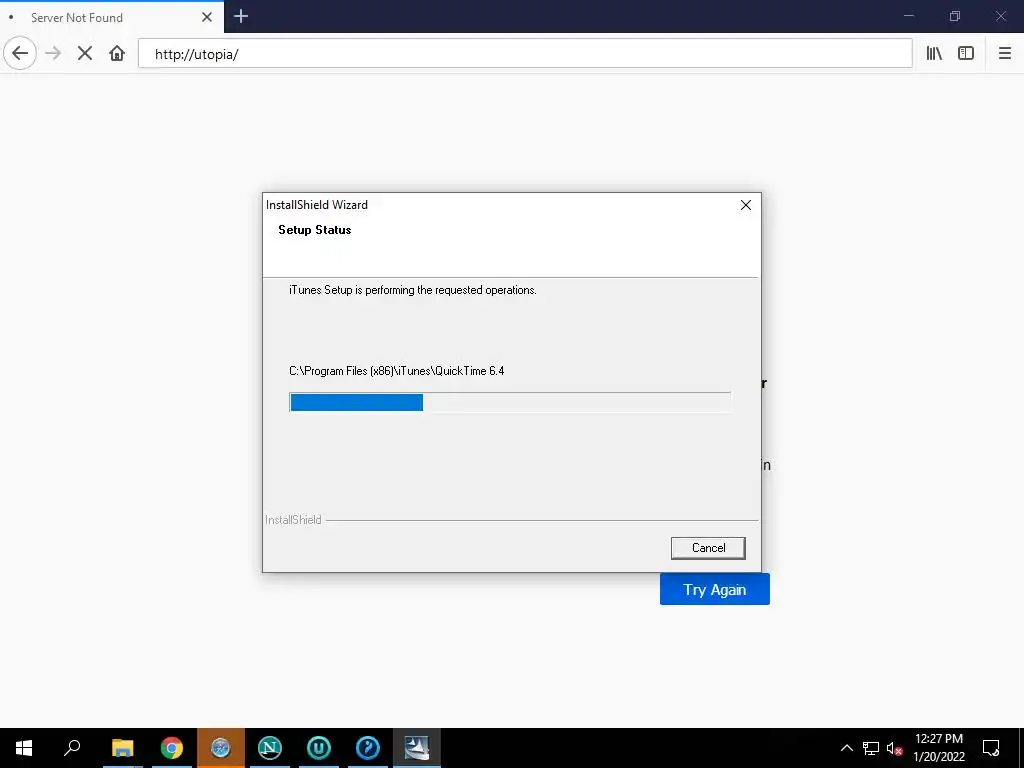1024x768 pixels.
Task: Stop loading the page with the X icon
Action: [x=85, y=54]
